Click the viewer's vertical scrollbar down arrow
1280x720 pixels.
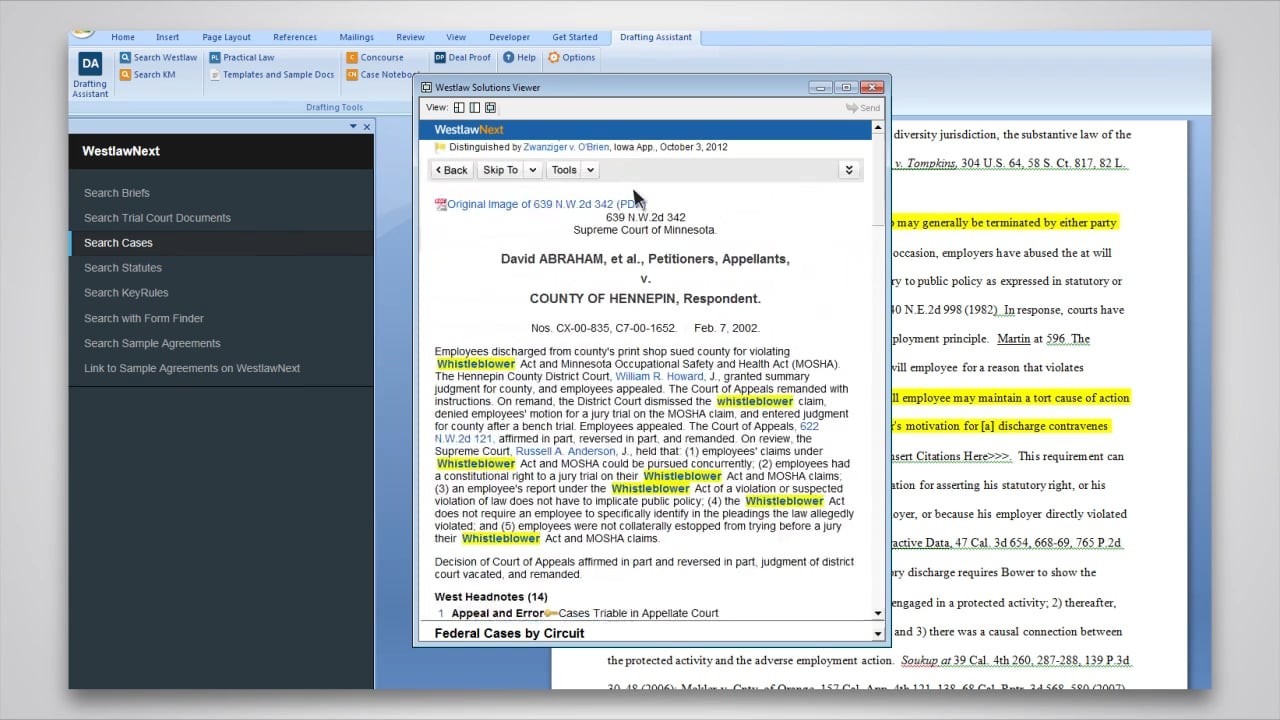click(878, 613)
